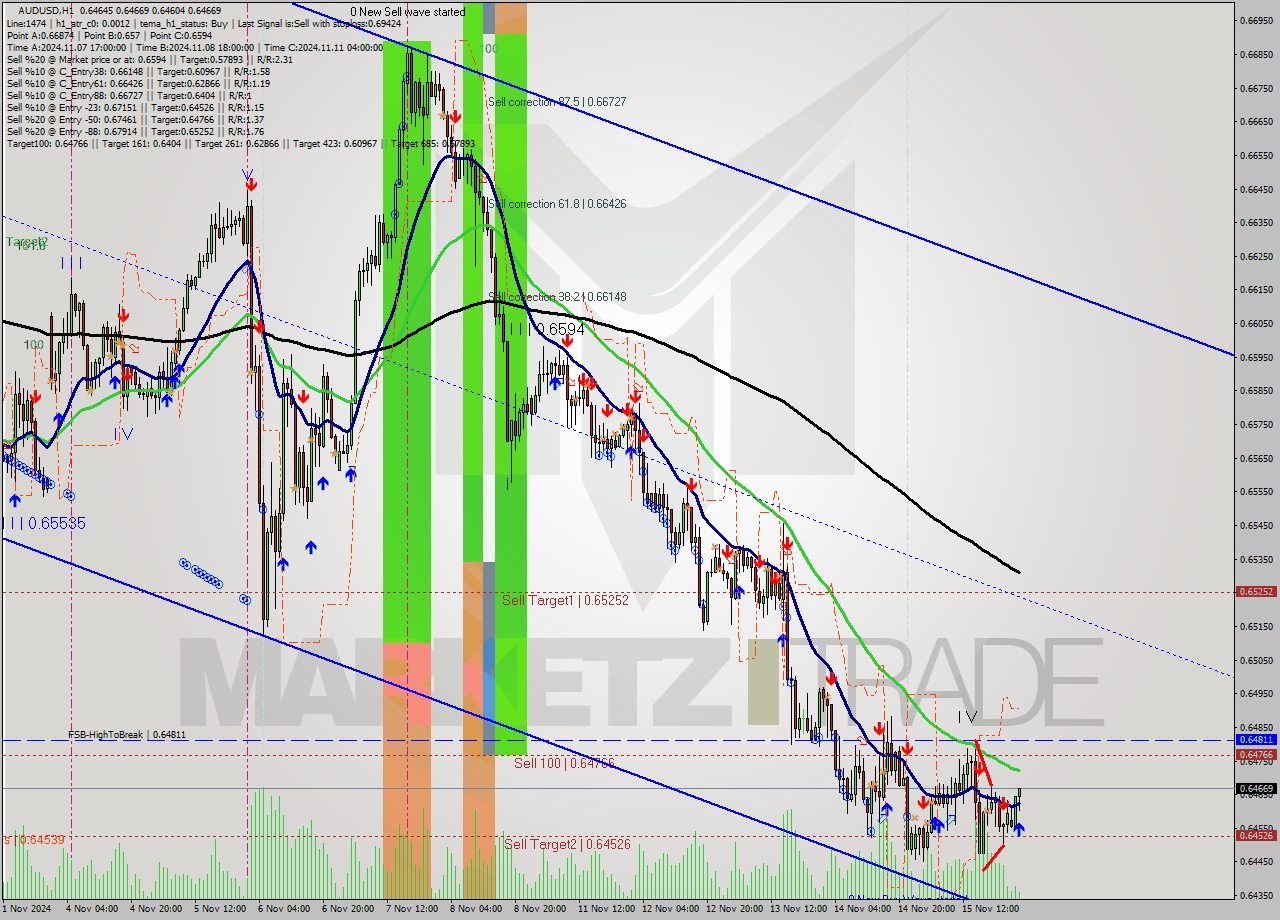This screenshot has width=1280, height=920.
Task: Click red 0.65252 price tag on axis
Action: pos(1256,592)
